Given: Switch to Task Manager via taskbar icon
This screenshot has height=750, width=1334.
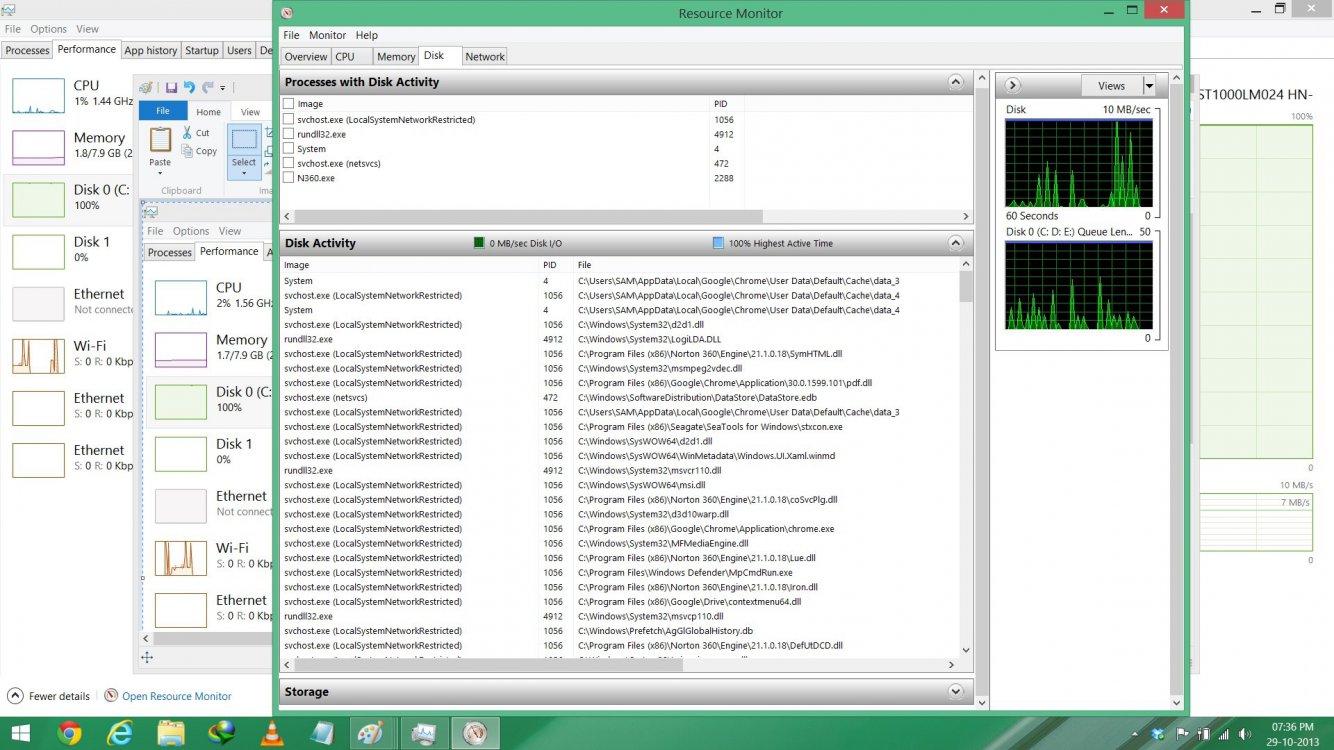Looking at the screenshot, I should click(423, 733).
